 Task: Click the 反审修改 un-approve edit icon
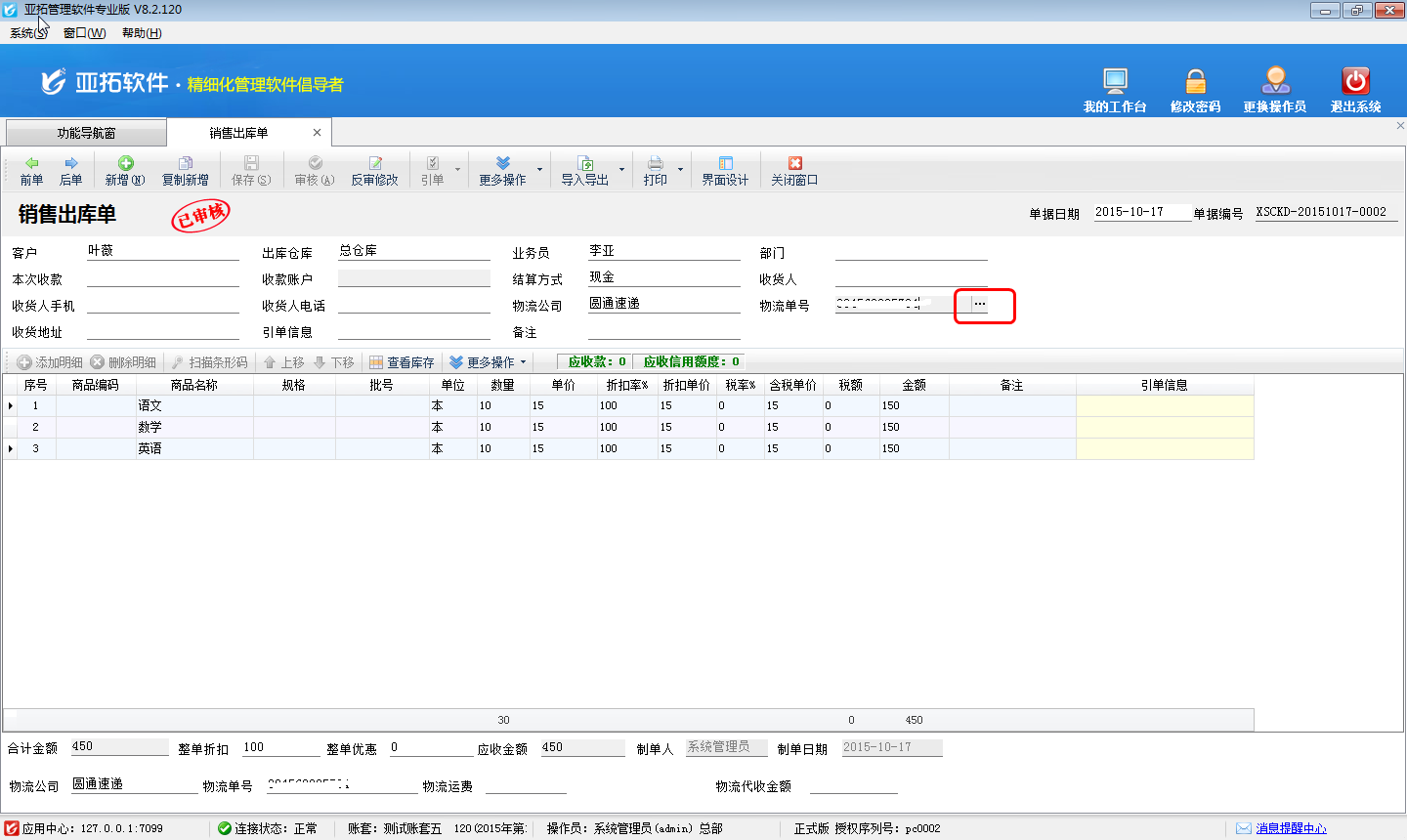click(375, 163)
